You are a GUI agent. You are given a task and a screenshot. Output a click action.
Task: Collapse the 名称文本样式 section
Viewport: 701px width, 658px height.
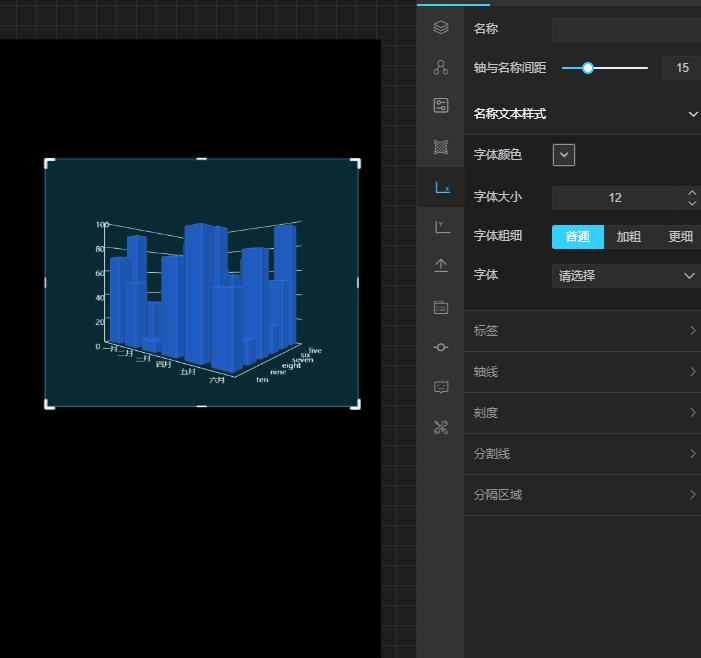click(583, 114)
